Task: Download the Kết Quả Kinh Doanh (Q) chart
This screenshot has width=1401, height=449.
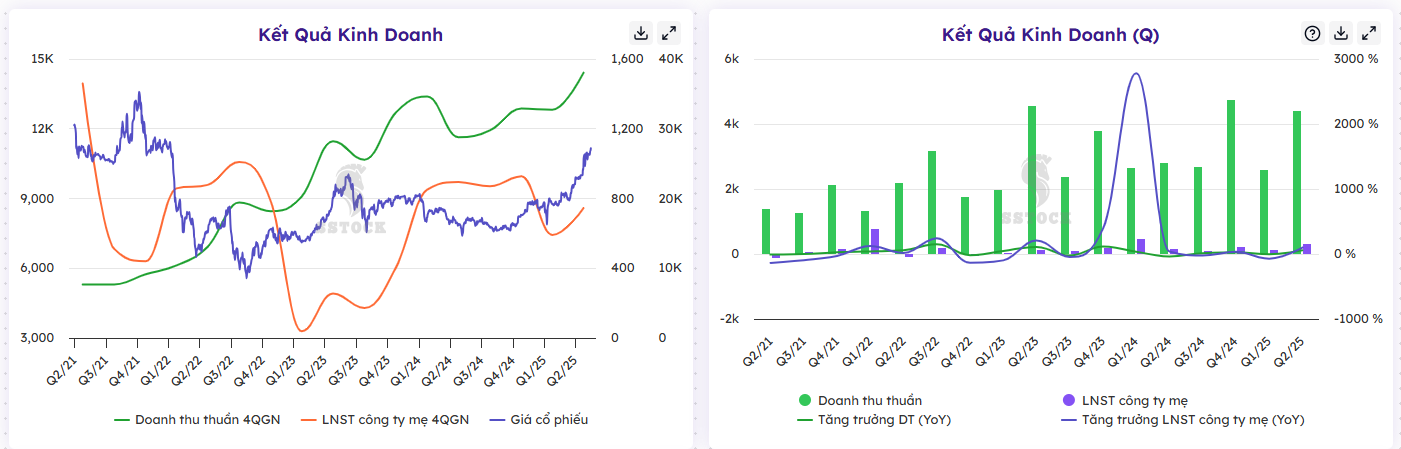Action: point(1342,33)
